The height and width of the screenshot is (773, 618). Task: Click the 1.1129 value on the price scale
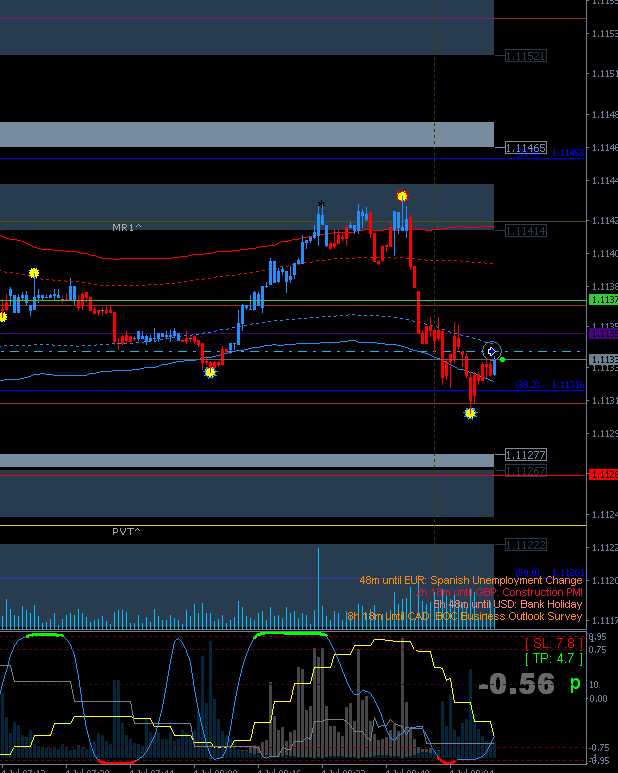tap(604, 433)
